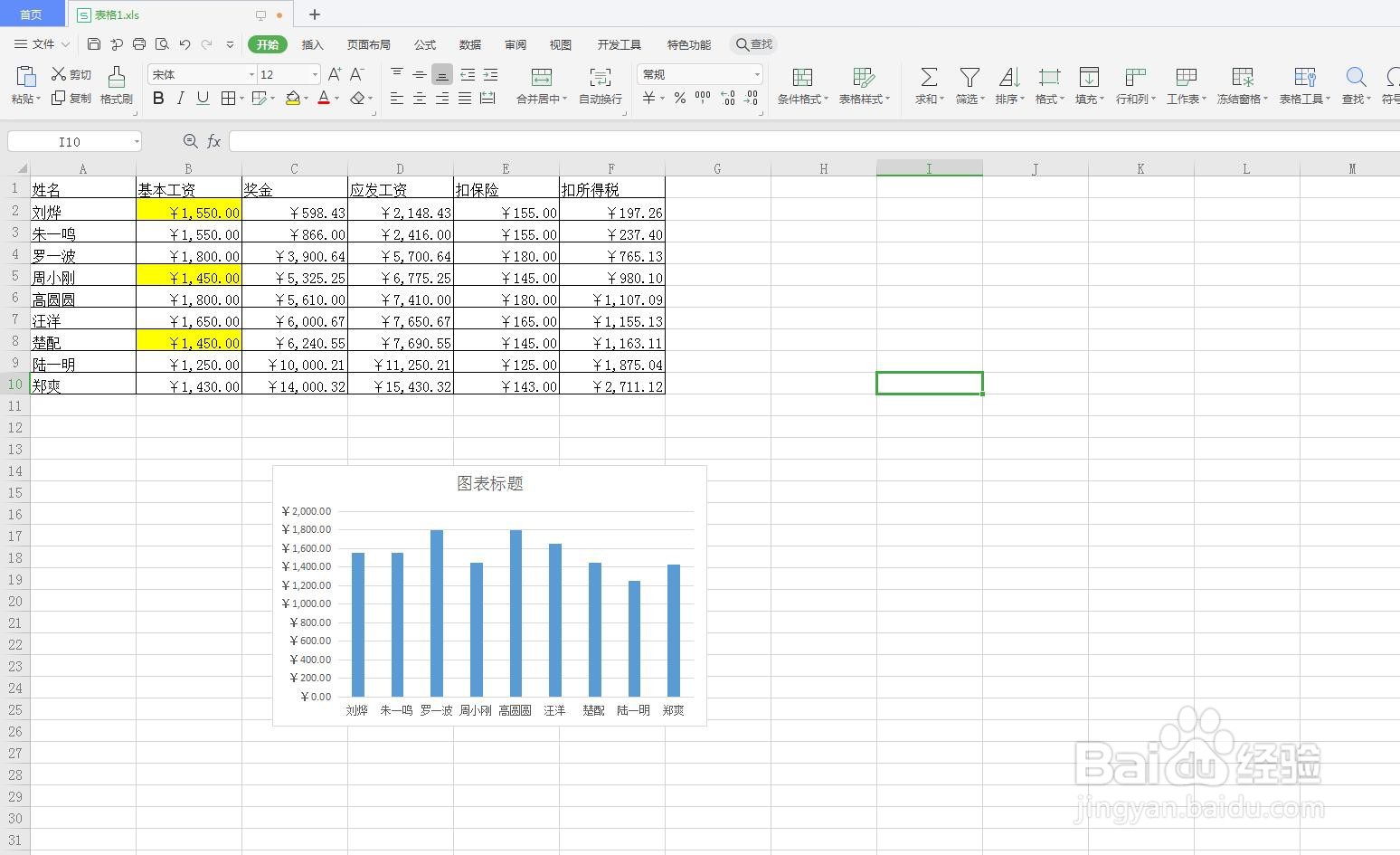This screenshot has width=1400, height=855.
Task: Switch to the 页面布局 ribbon tab
Action: click(368, 44)
